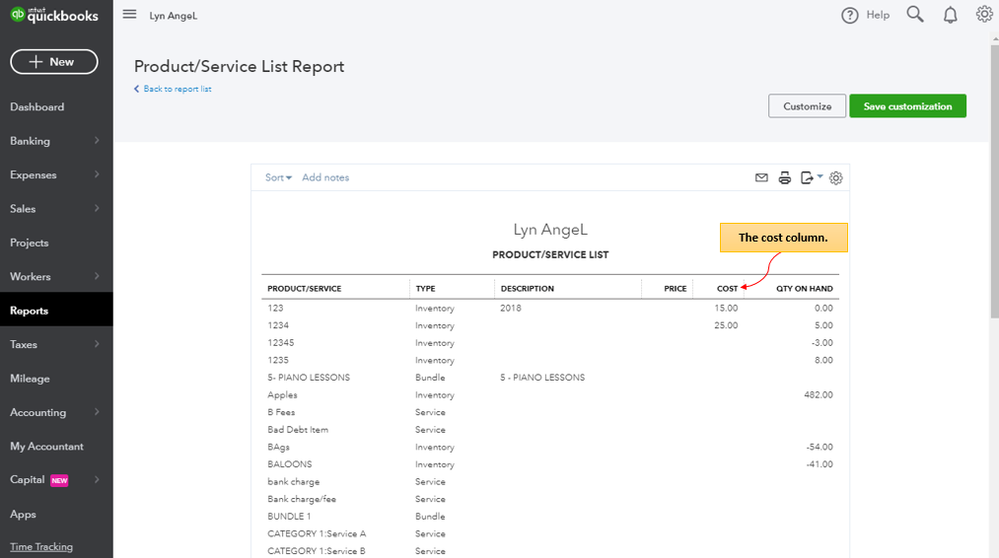Click CATEGORY 1:Service A row
The image size is (999, 558).
[x=550, y=534]
